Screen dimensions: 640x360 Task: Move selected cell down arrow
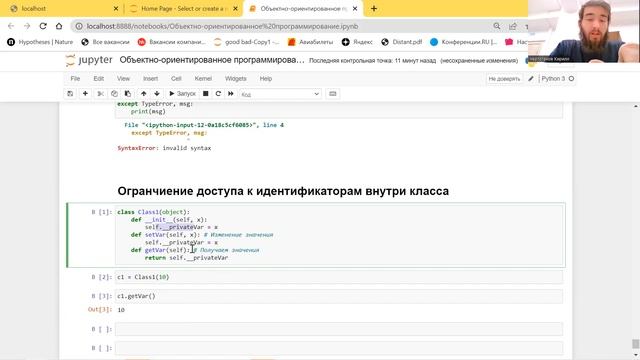157,93
